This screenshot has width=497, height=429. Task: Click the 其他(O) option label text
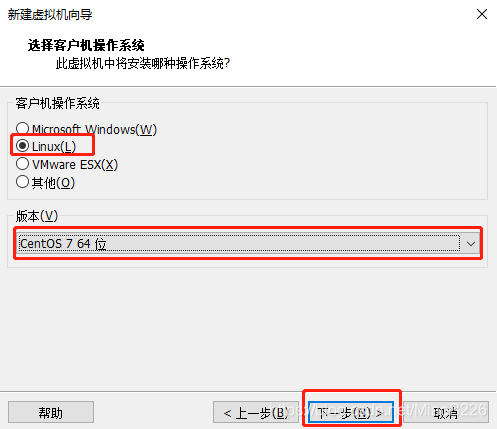[x=53, y=183]
